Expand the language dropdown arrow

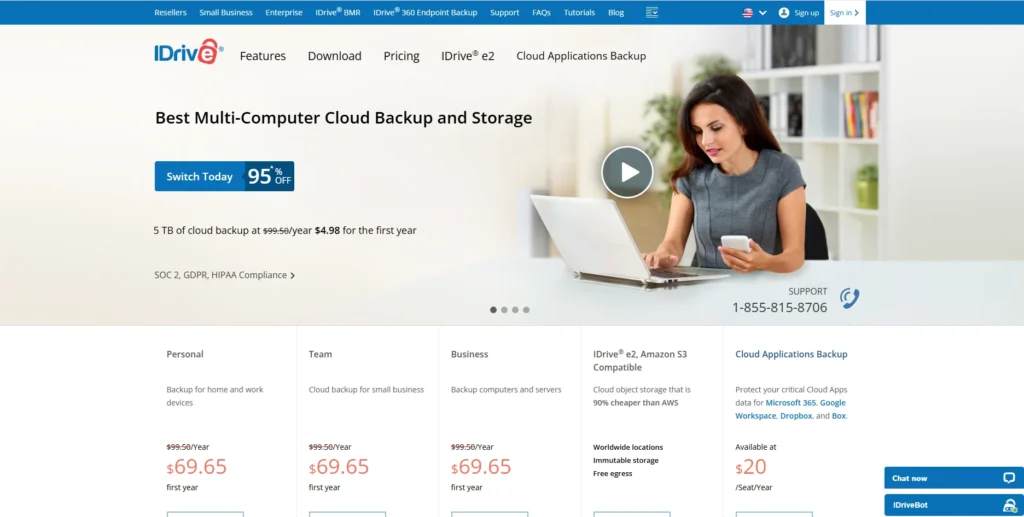pyautogui.click(x=763, y=12)
